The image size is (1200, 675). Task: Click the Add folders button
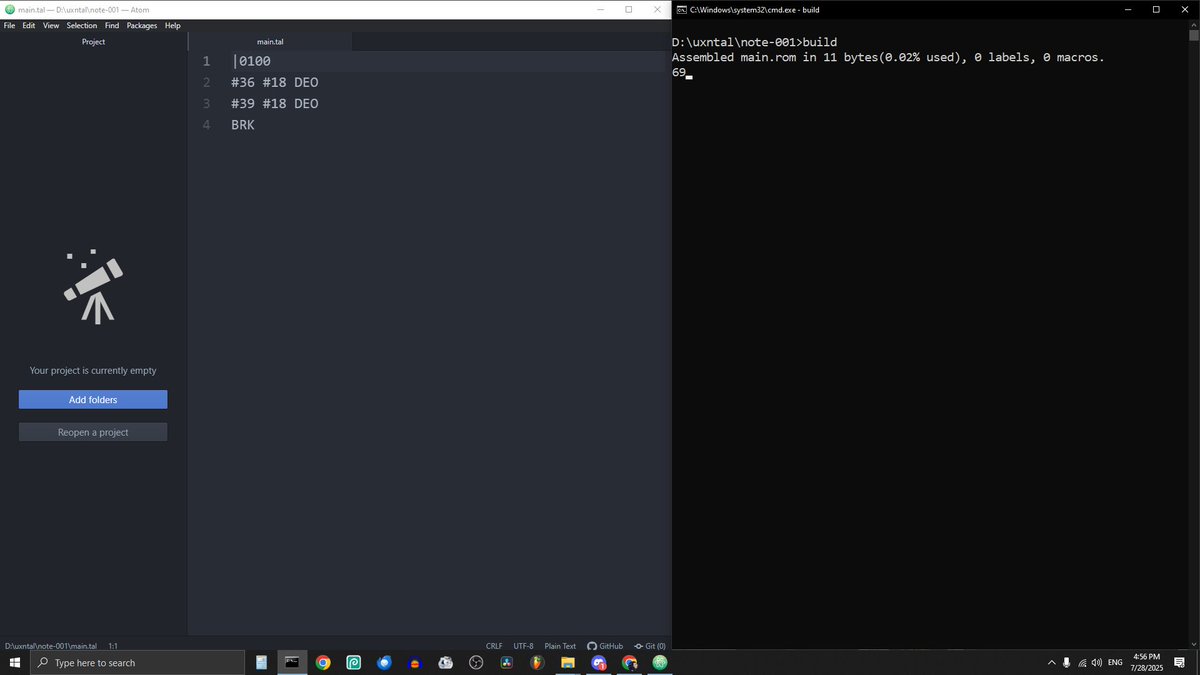pos(93,400)
